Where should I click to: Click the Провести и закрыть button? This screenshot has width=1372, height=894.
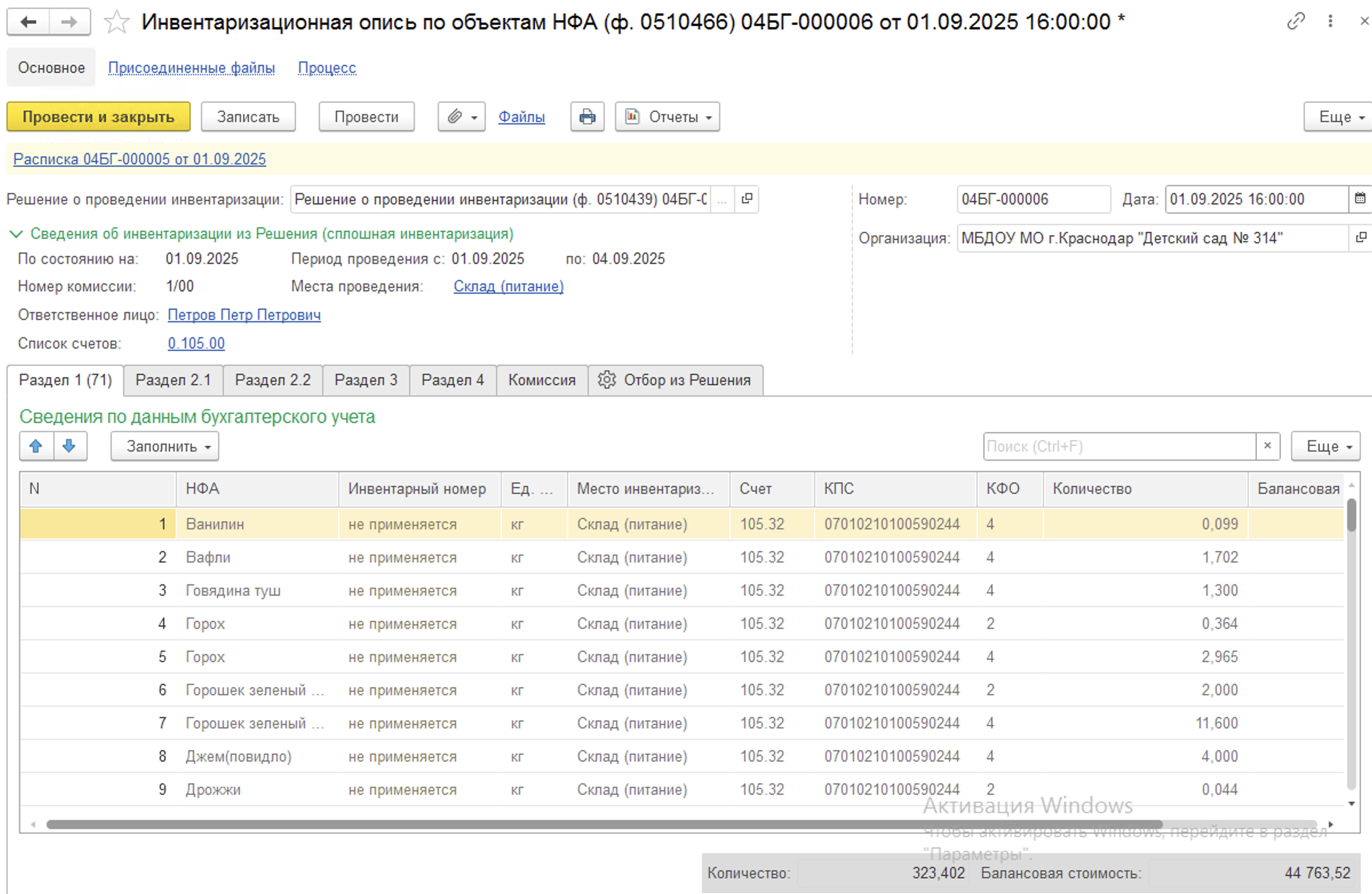click(98, 117)
